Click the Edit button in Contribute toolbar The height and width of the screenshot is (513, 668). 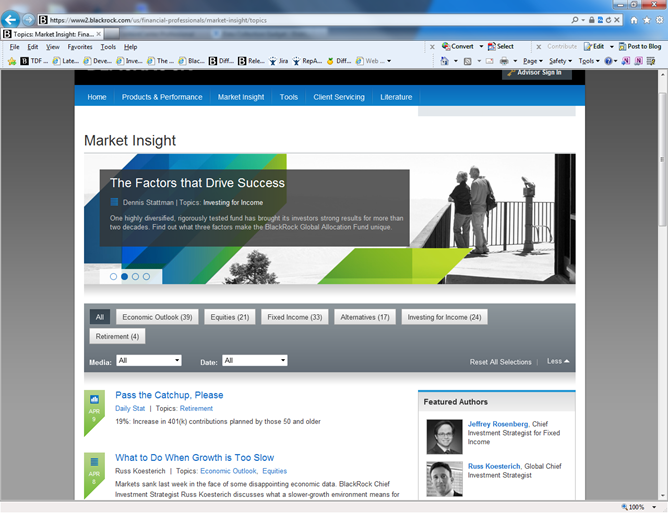pyautogui.click(x=594, y=46)
